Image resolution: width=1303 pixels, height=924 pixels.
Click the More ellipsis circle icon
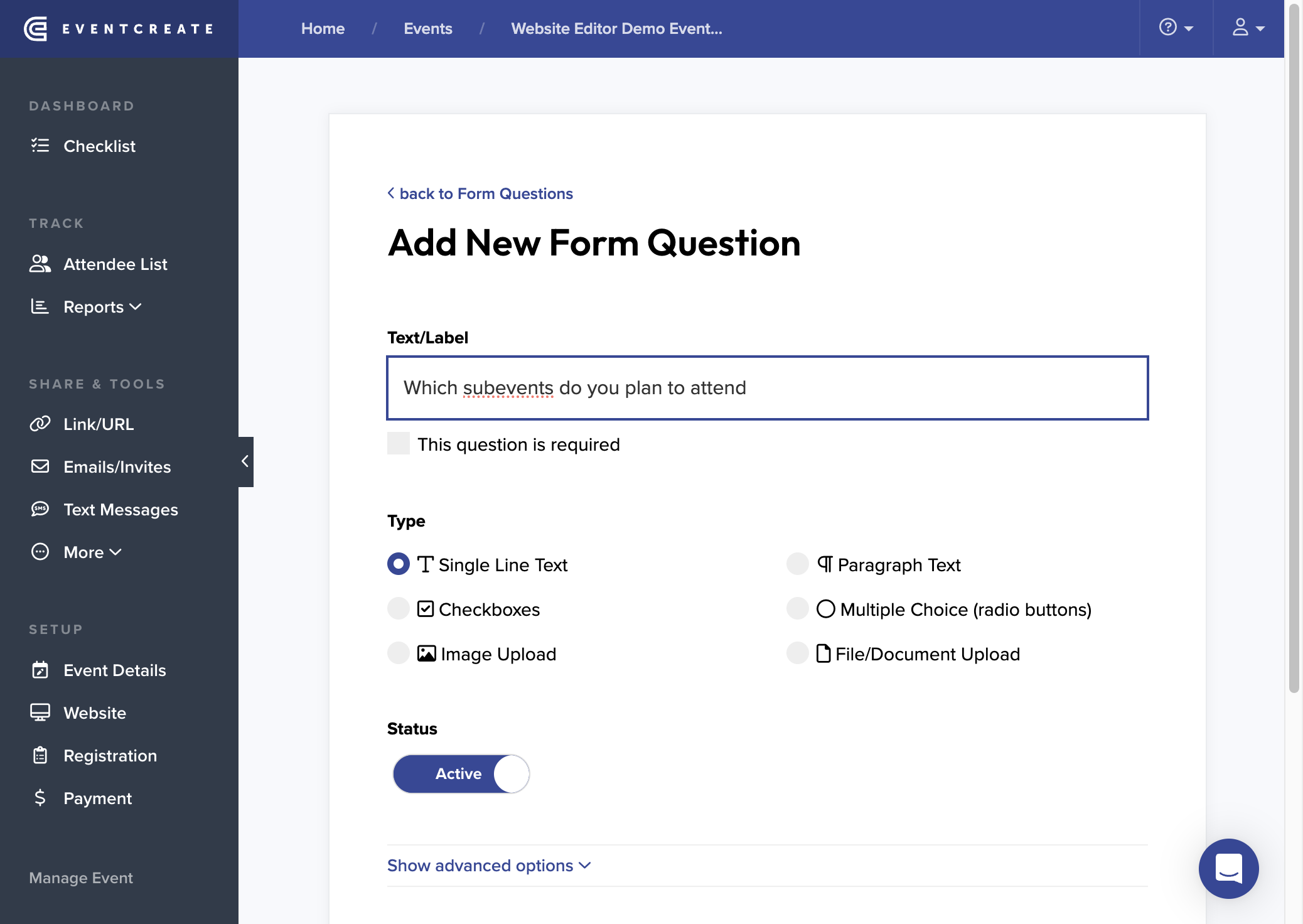[x=40, y=552]
